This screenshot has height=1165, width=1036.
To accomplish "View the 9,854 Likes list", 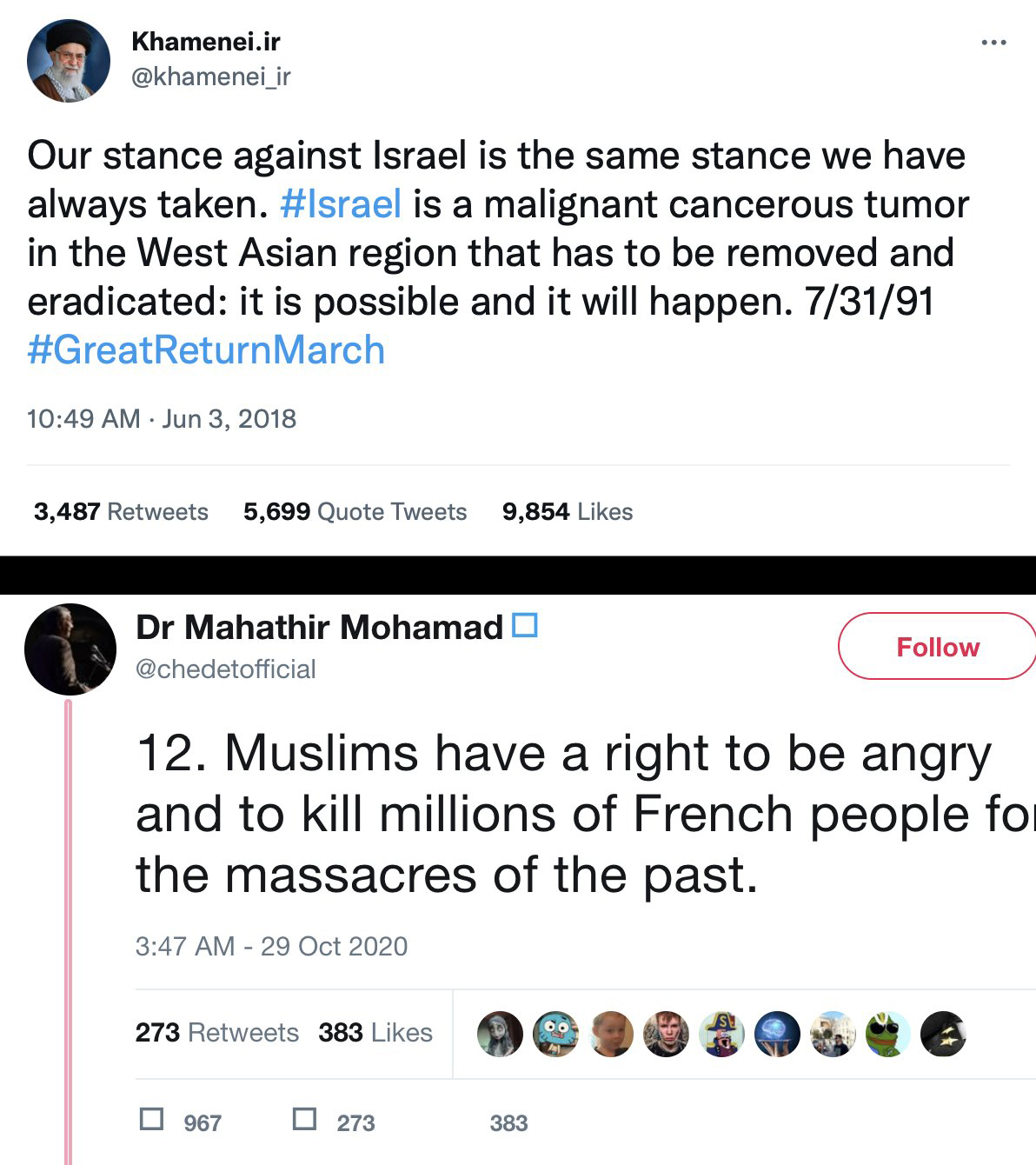I will click(x=567, y=511).
